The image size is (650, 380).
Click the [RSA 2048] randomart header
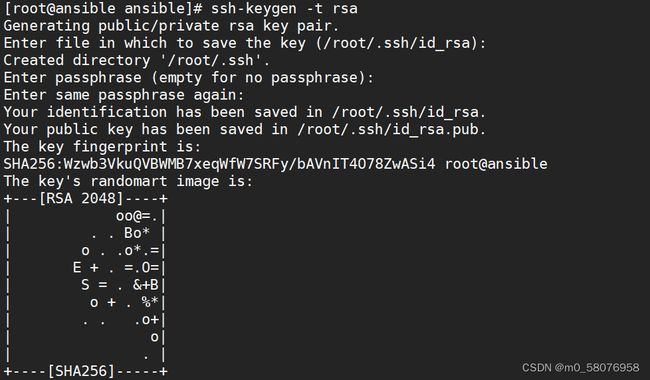point(82,198)
